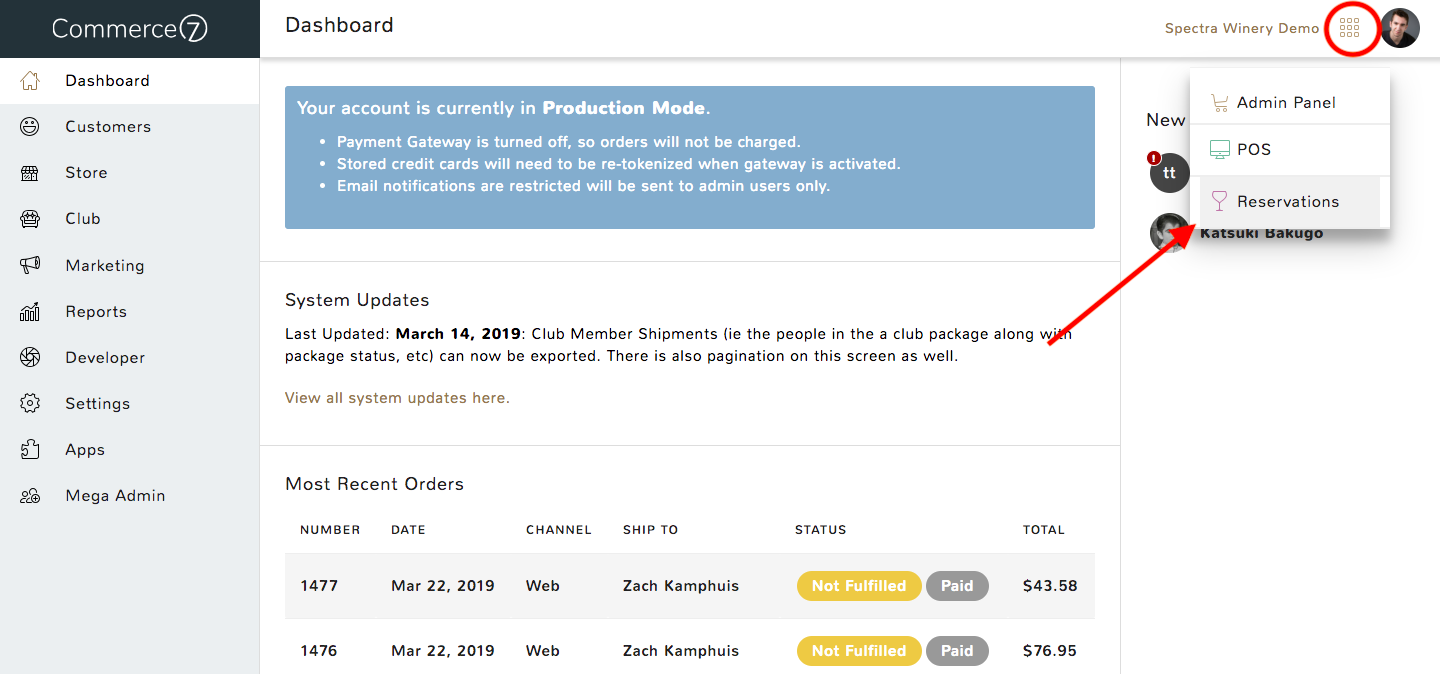Open Reservations from the app menu
Image resolution: width=1440 pixels, height=674 pixels.
pos(1290,201)
